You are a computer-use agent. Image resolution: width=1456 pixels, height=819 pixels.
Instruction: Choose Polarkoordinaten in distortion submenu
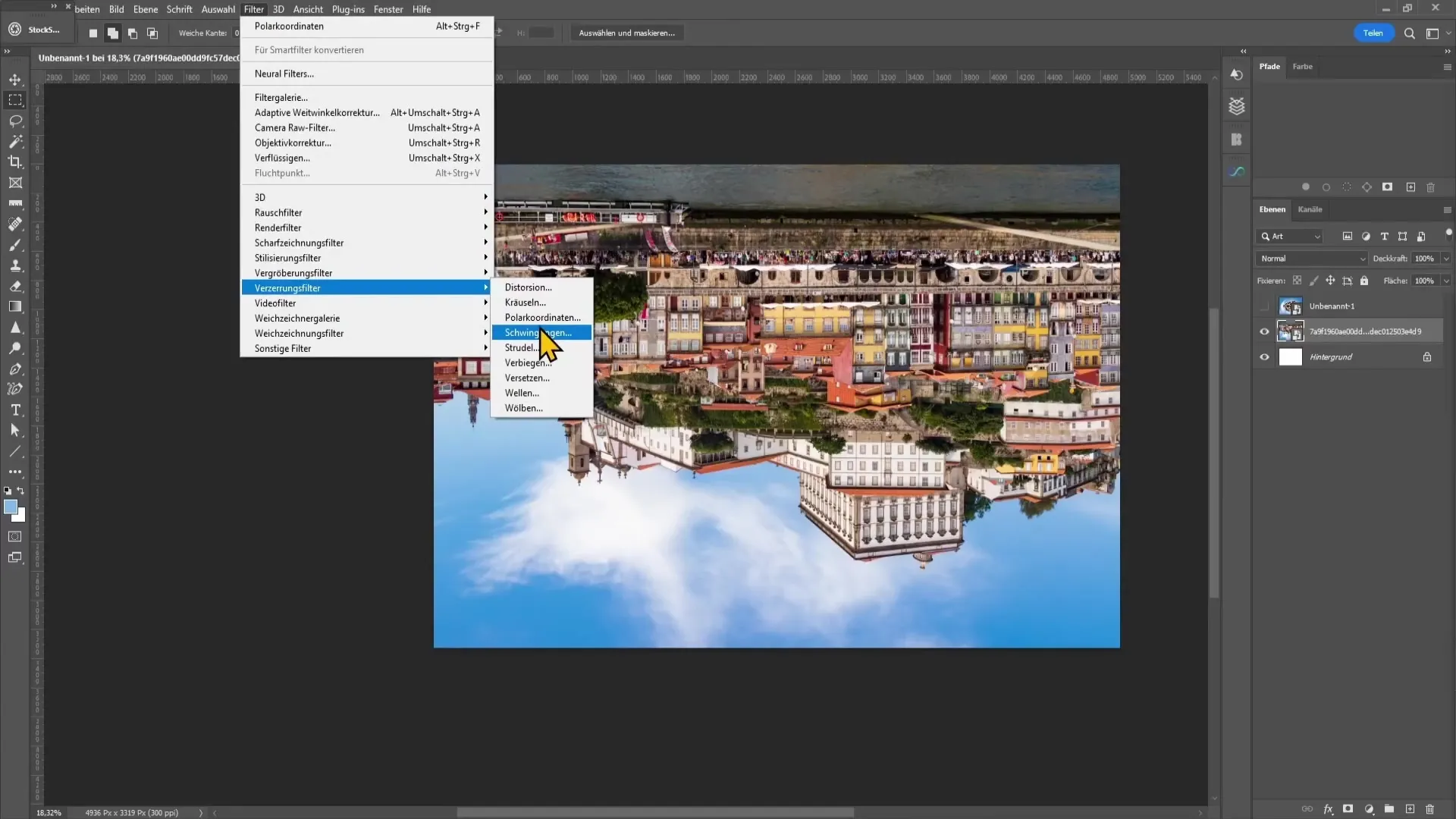(541, 318)
